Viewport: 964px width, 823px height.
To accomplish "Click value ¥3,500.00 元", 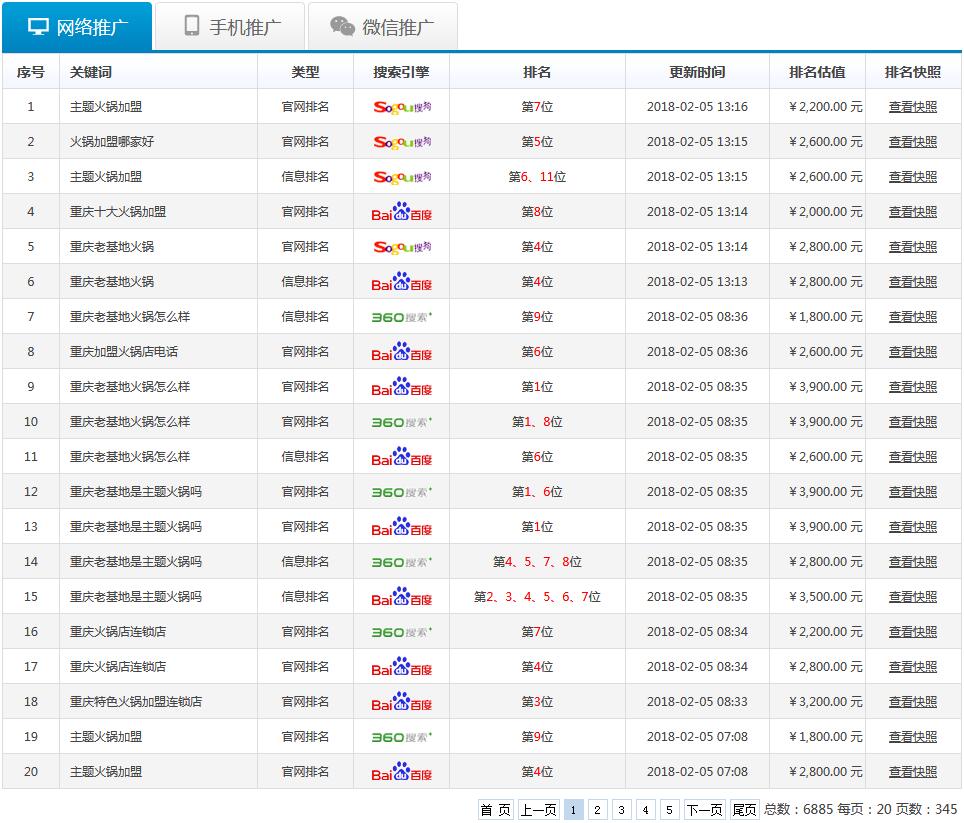I will point(826,597).
